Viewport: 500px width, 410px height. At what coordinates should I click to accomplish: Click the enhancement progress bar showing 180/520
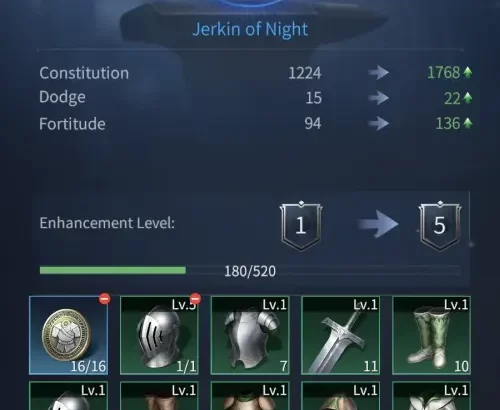[x=250, y=270]
